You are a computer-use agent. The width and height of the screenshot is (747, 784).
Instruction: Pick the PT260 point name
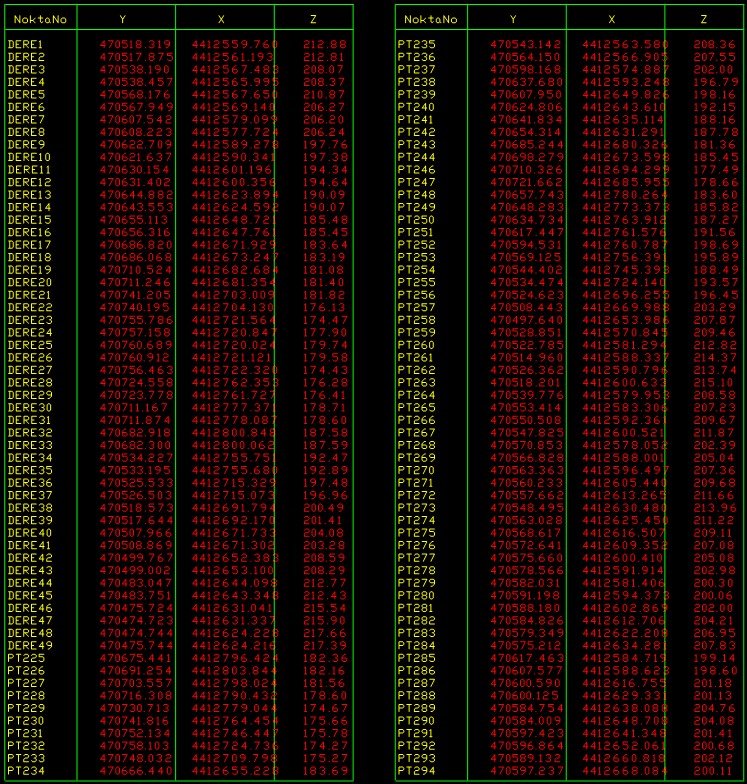416,345
